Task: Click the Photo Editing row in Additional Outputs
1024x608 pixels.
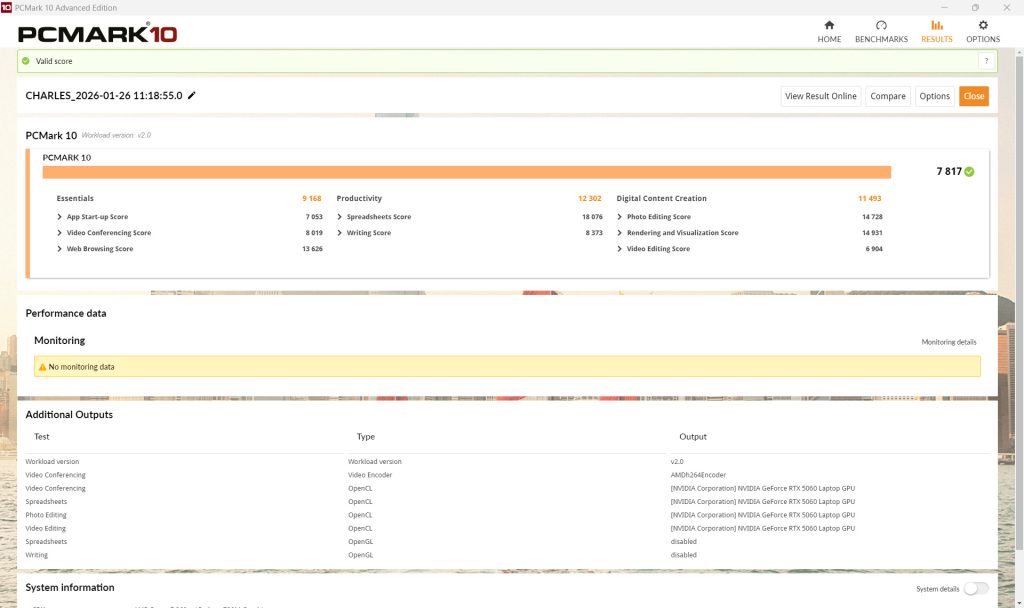Action: tap(507, 515)
